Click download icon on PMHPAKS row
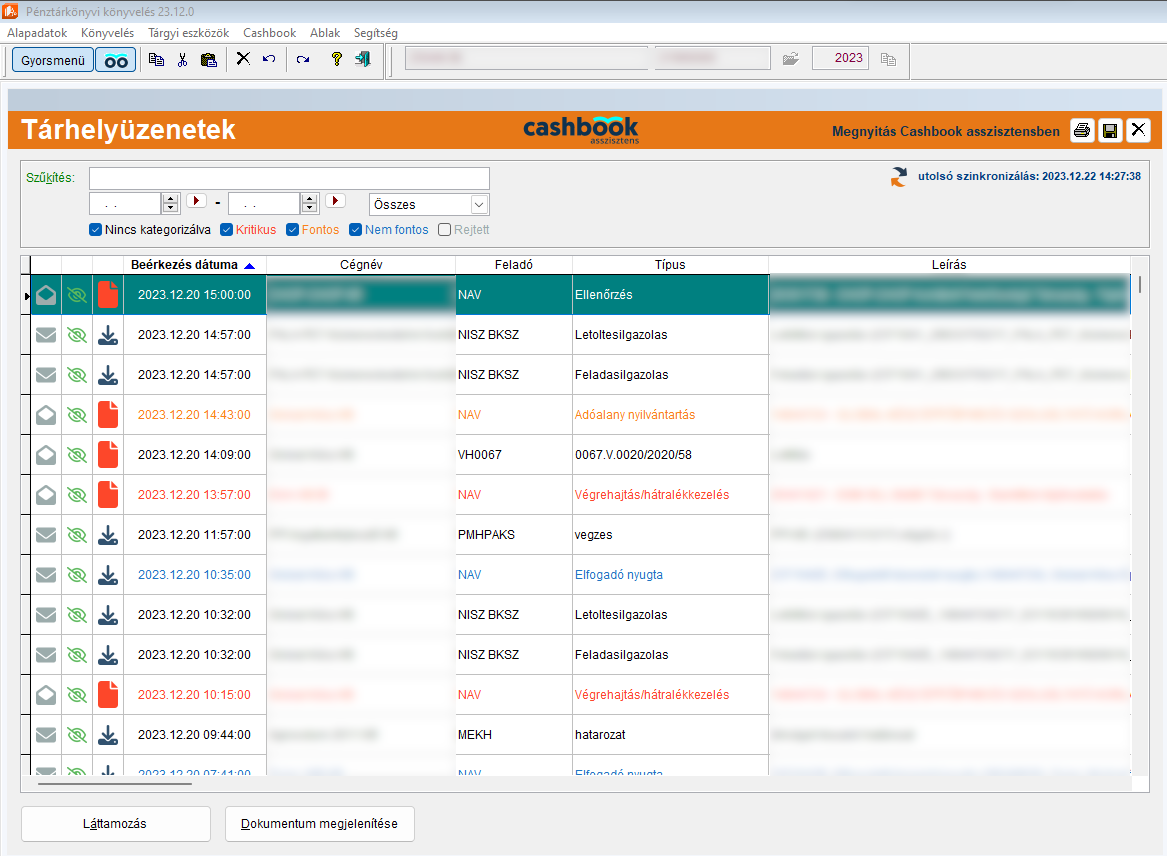The height and width of the screenshot is (856, 1167). coord(108,534)
